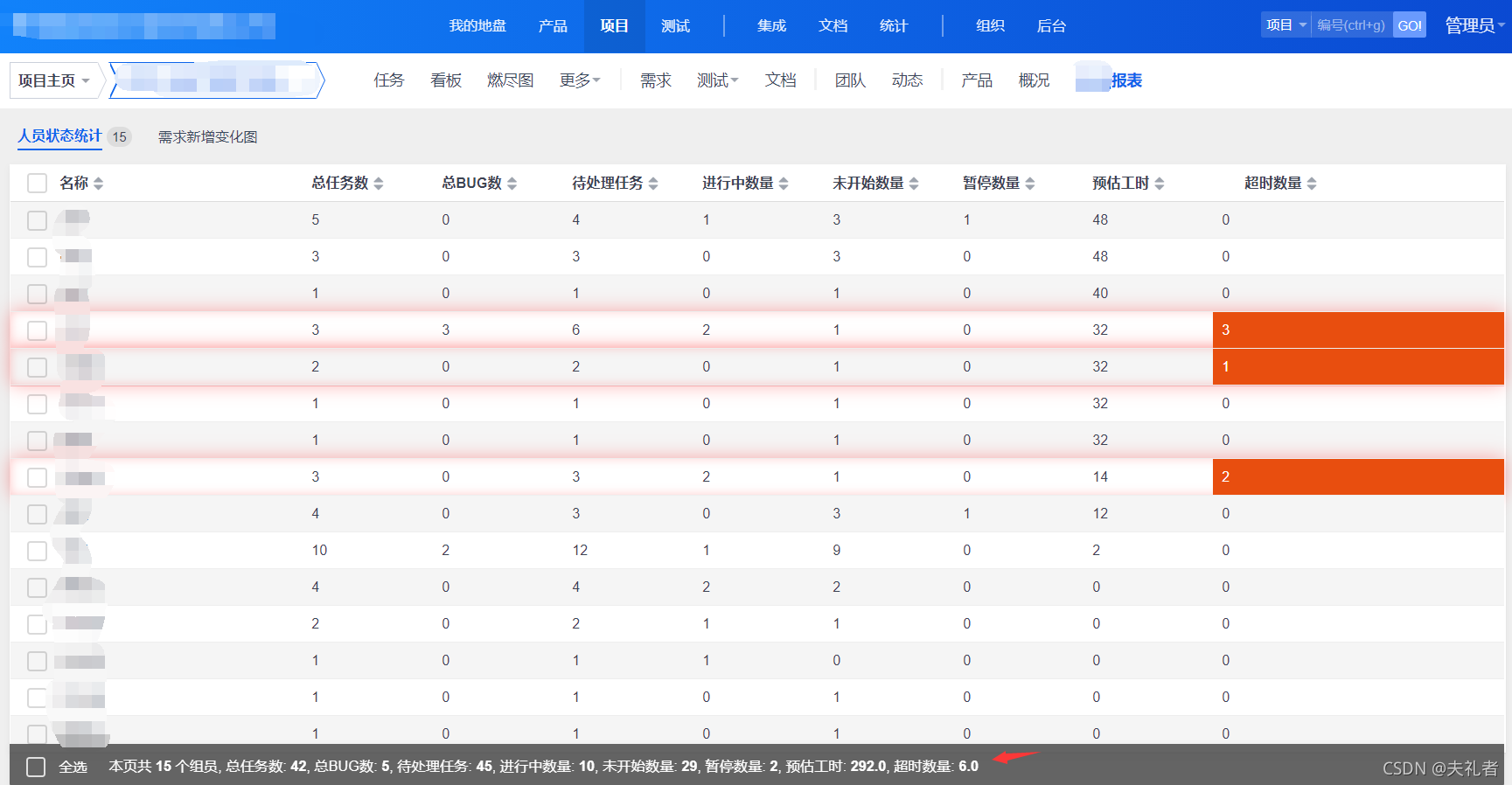1512x785 pixels.
Task: Open 统计 in top navigation
Action: click(894, 26)
